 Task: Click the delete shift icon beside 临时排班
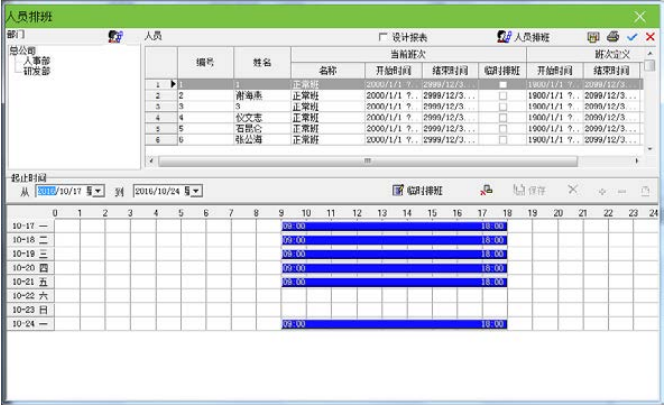tap(486, 190)
